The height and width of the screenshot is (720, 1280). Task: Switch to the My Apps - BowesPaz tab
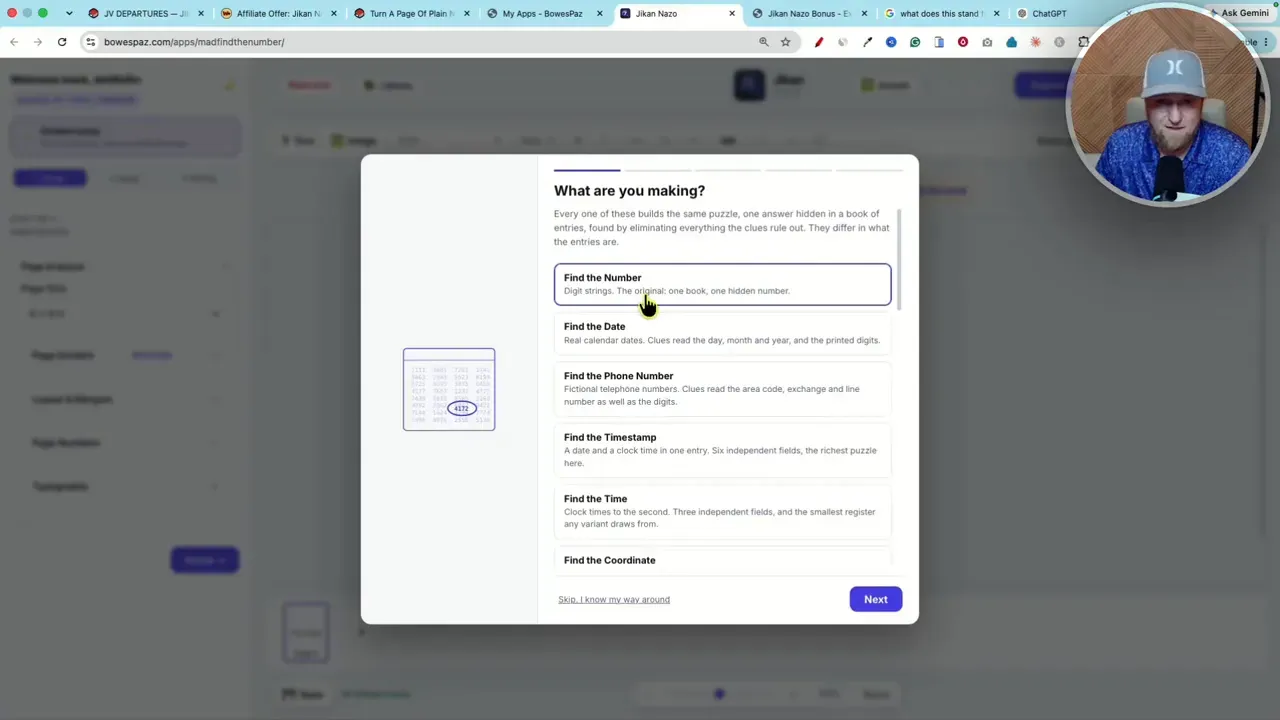tap(544, 14)
